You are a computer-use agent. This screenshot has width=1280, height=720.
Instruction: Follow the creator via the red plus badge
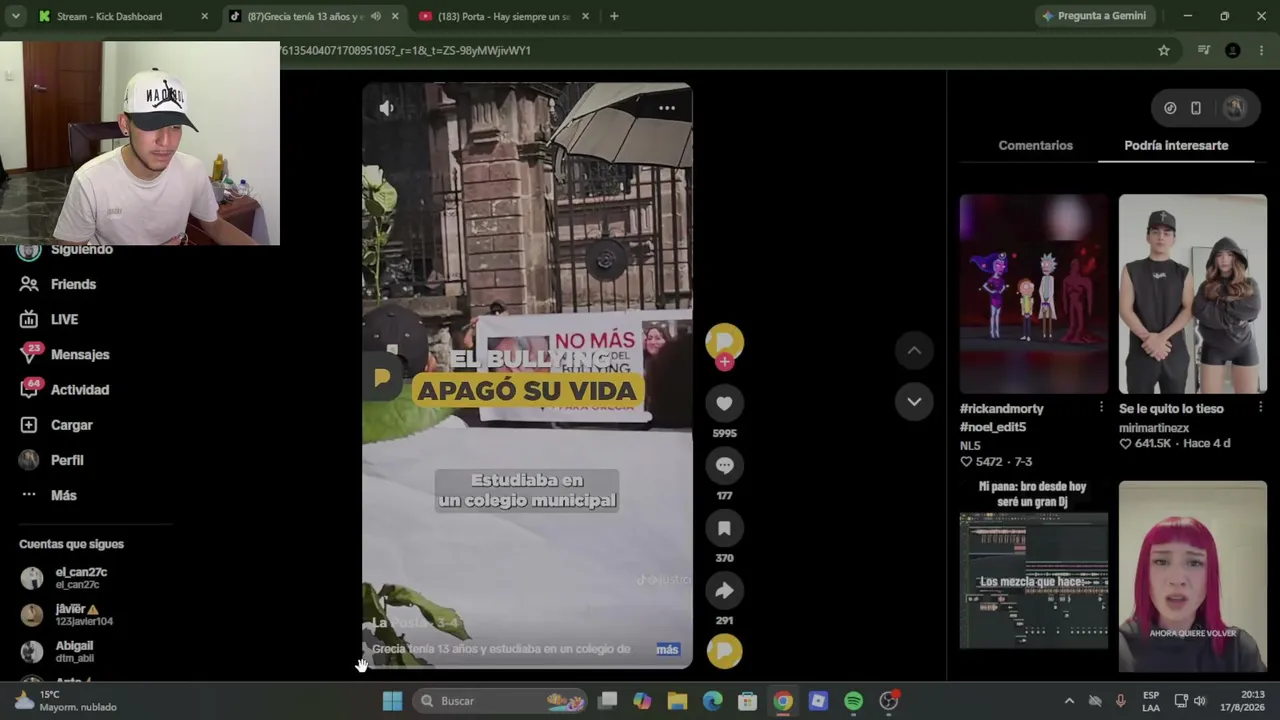pos(724,362)
